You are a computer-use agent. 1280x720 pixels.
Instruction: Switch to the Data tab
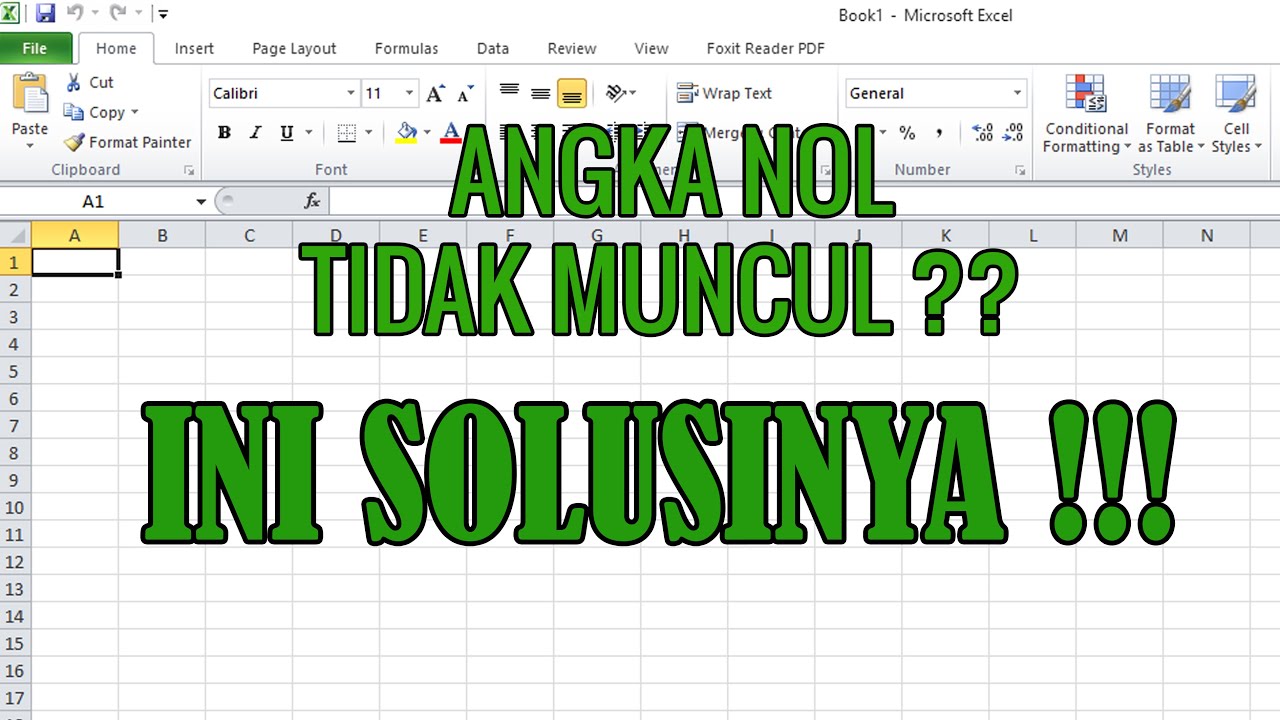[493, 48]
